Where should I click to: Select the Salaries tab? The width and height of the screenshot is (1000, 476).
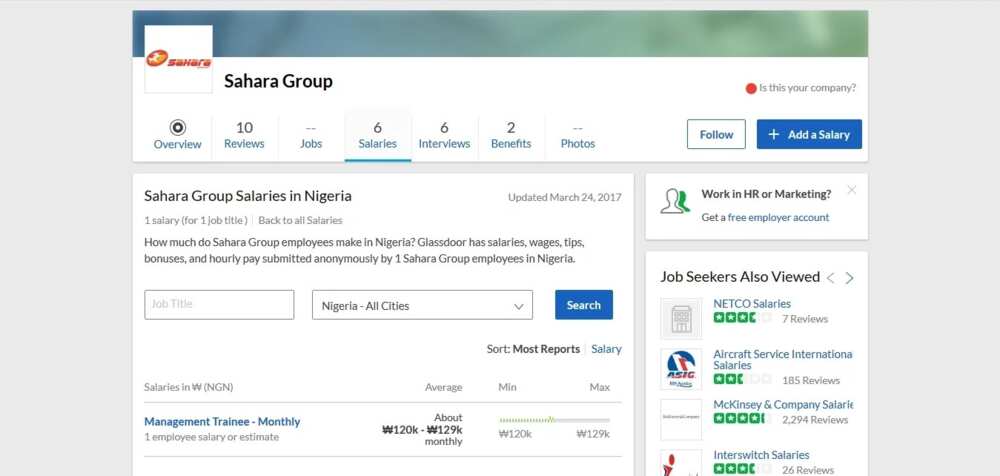(378, 135)
